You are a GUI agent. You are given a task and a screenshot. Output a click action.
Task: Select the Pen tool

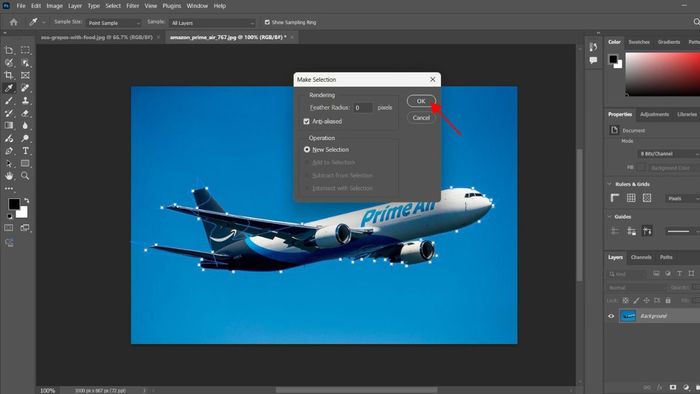point(9,151)
